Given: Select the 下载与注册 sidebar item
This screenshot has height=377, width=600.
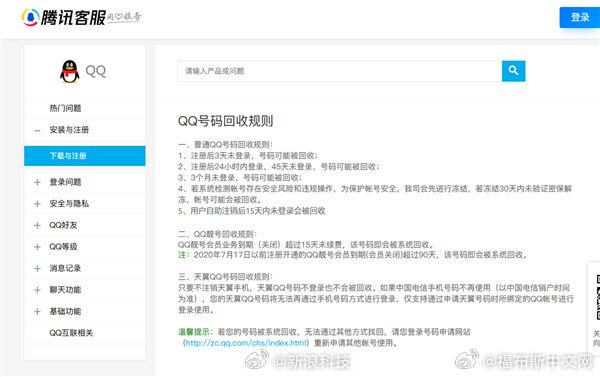Looking at the screenshot, I should [x=85, y=156].
